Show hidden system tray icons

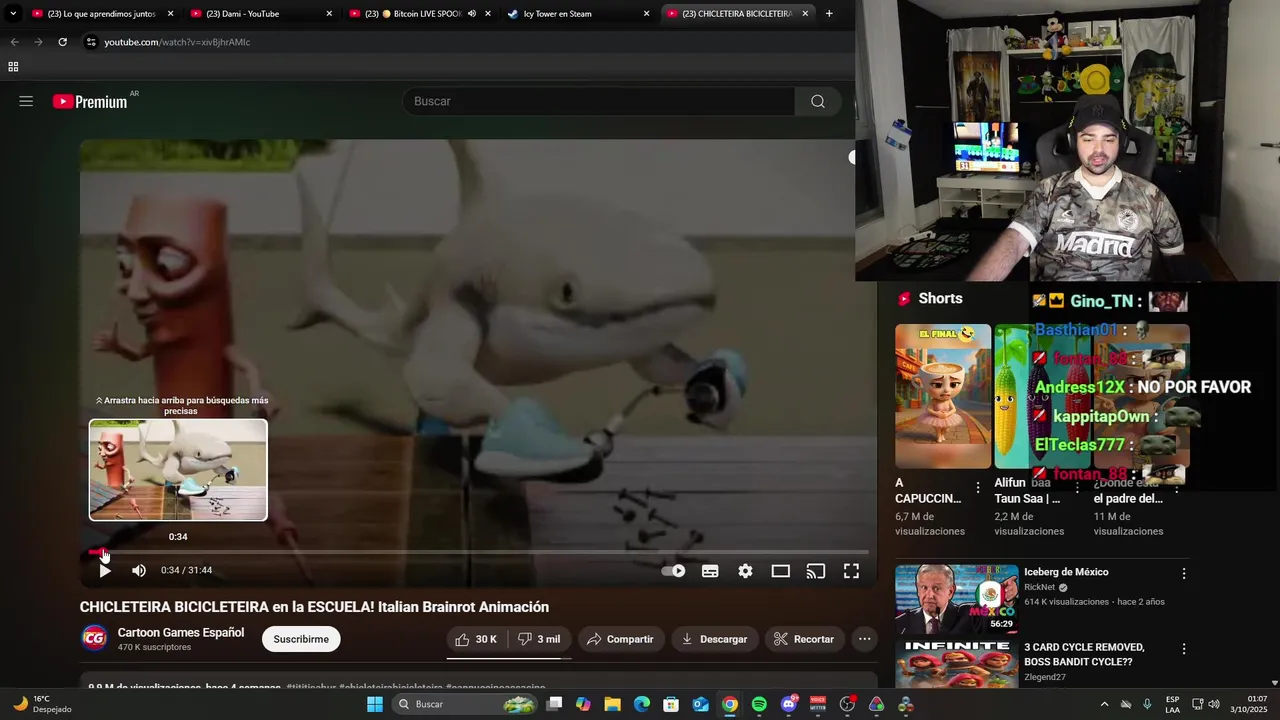point(1104,704)
